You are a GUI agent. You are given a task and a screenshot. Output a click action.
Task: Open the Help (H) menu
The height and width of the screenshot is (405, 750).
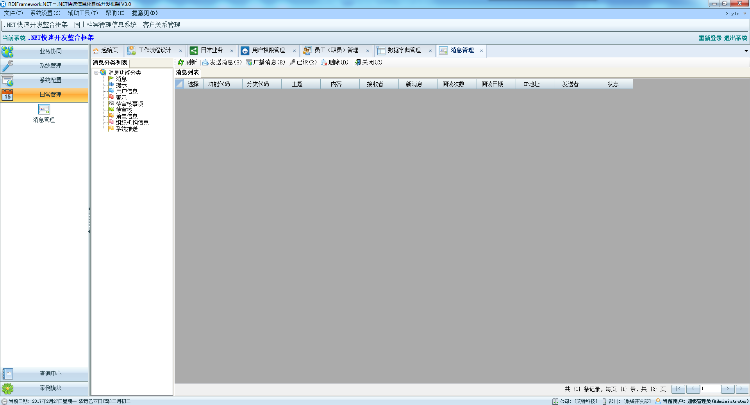pos(115,13)
